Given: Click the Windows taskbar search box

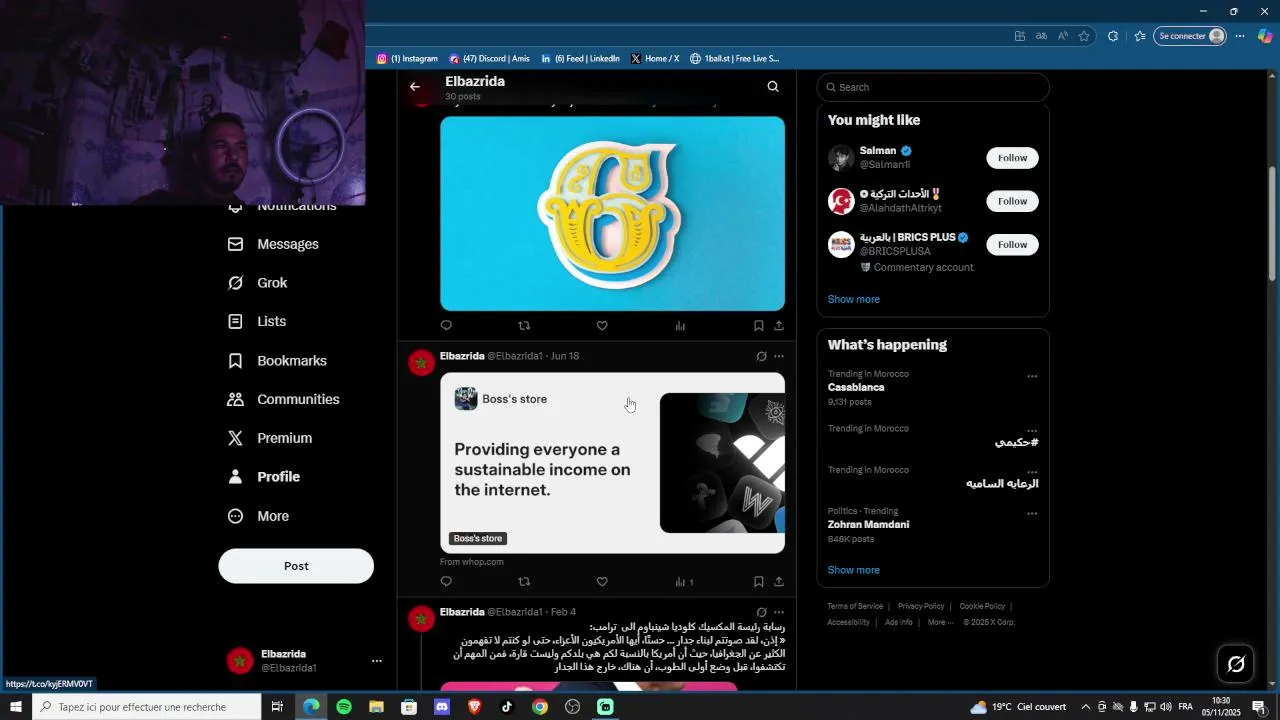Looking at the screenshot, I should [x=148, y=707].
